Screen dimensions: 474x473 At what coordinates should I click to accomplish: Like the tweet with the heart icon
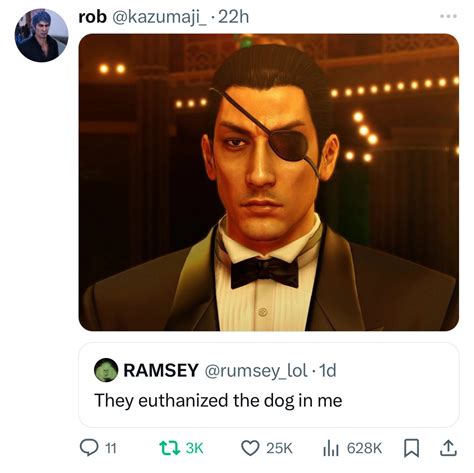click(x=250, y=448)
